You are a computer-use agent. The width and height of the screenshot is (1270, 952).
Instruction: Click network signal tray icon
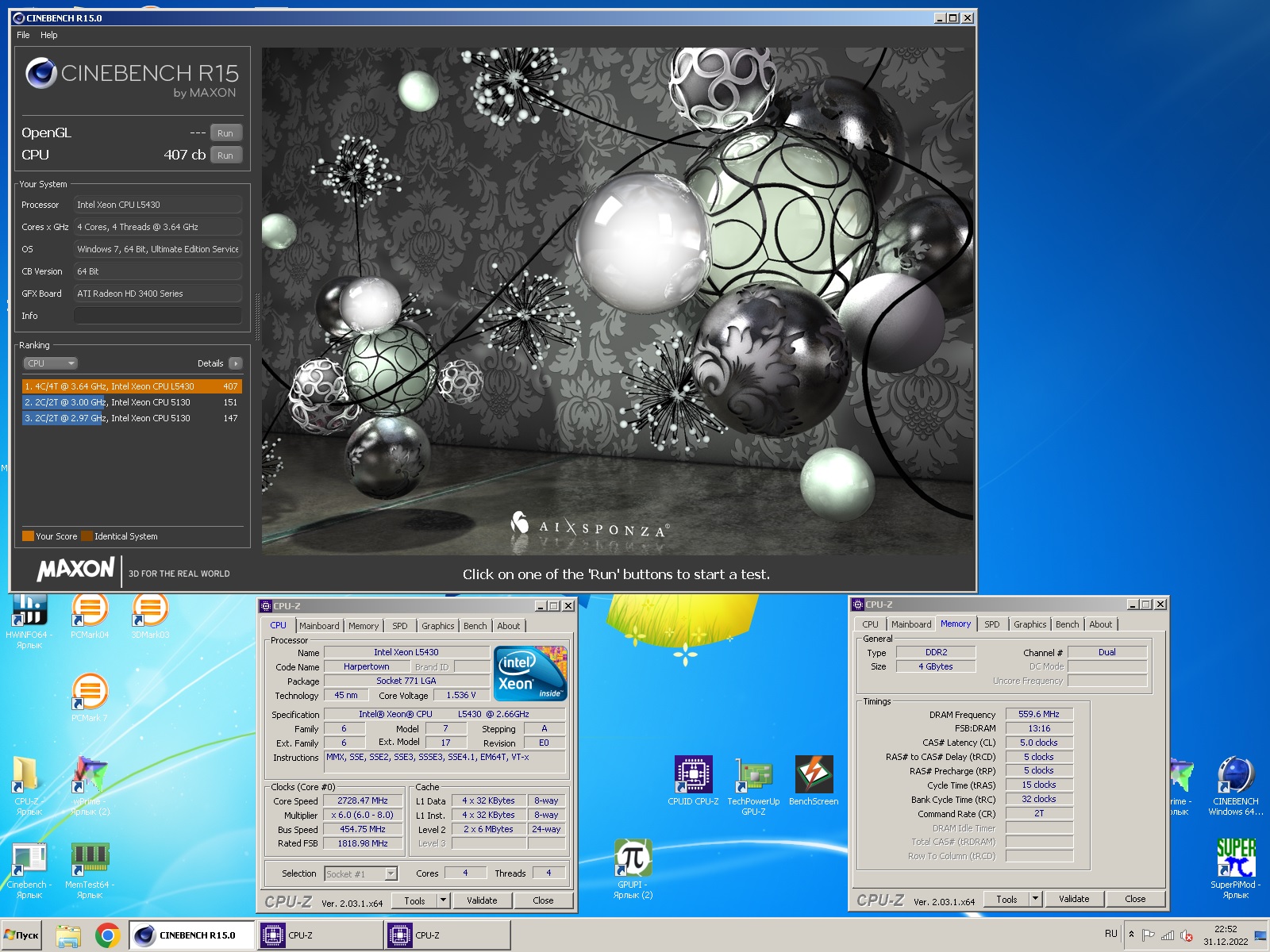1167,935
